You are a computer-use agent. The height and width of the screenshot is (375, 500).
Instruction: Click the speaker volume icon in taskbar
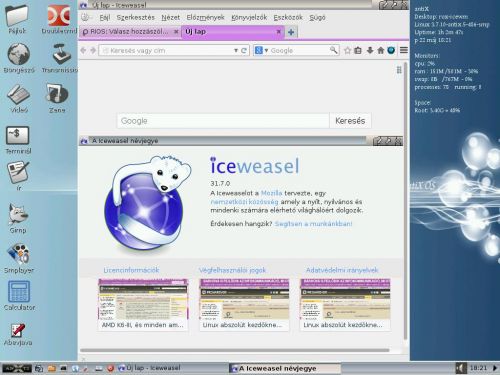461,368
